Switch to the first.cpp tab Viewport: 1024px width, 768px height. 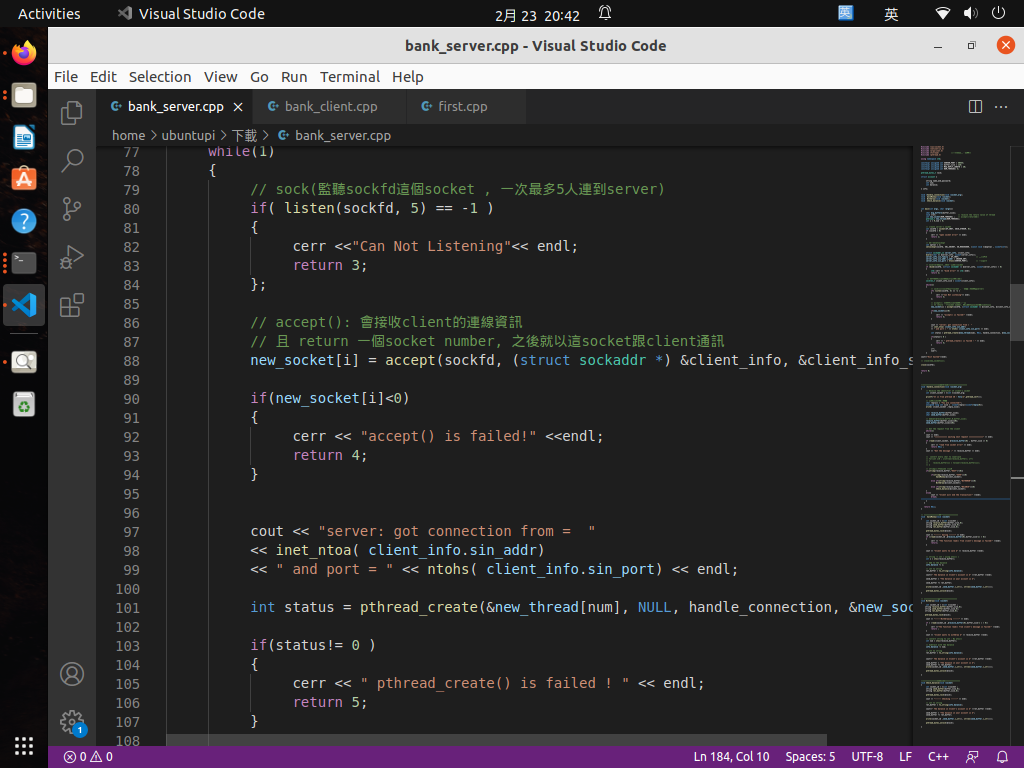[462, 107]
